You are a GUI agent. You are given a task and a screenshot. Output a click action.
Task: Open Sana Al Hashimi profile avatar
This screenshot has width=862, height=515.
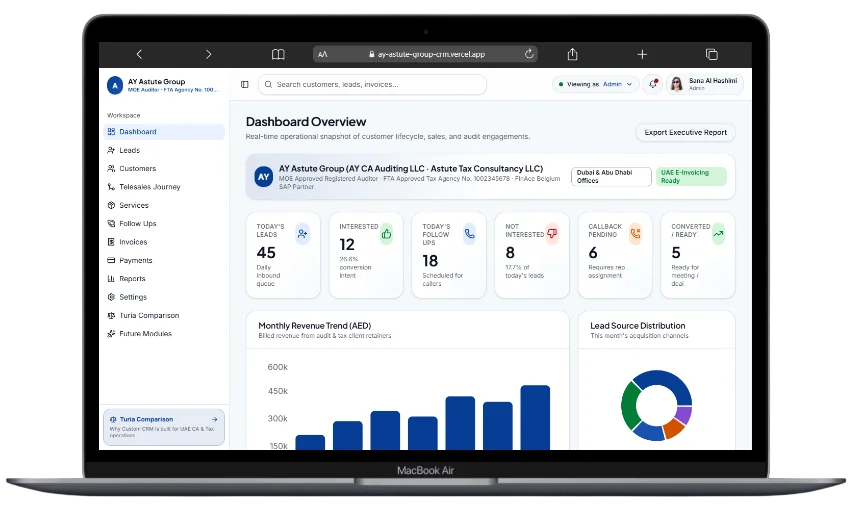pyautogui.click(x=677, y=84)
